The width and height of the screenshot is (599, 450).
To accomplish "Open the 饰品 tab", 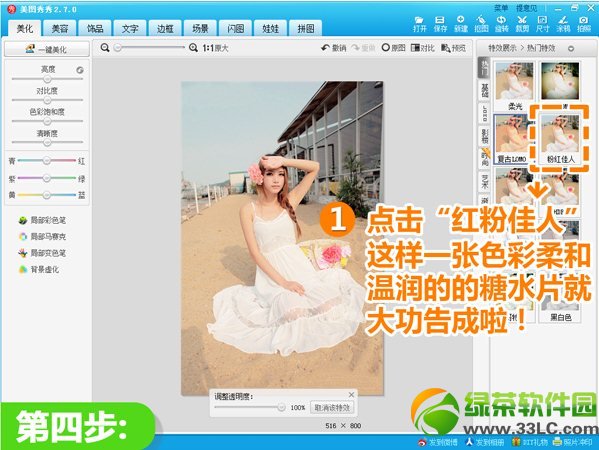I will (x=95, y=29).
